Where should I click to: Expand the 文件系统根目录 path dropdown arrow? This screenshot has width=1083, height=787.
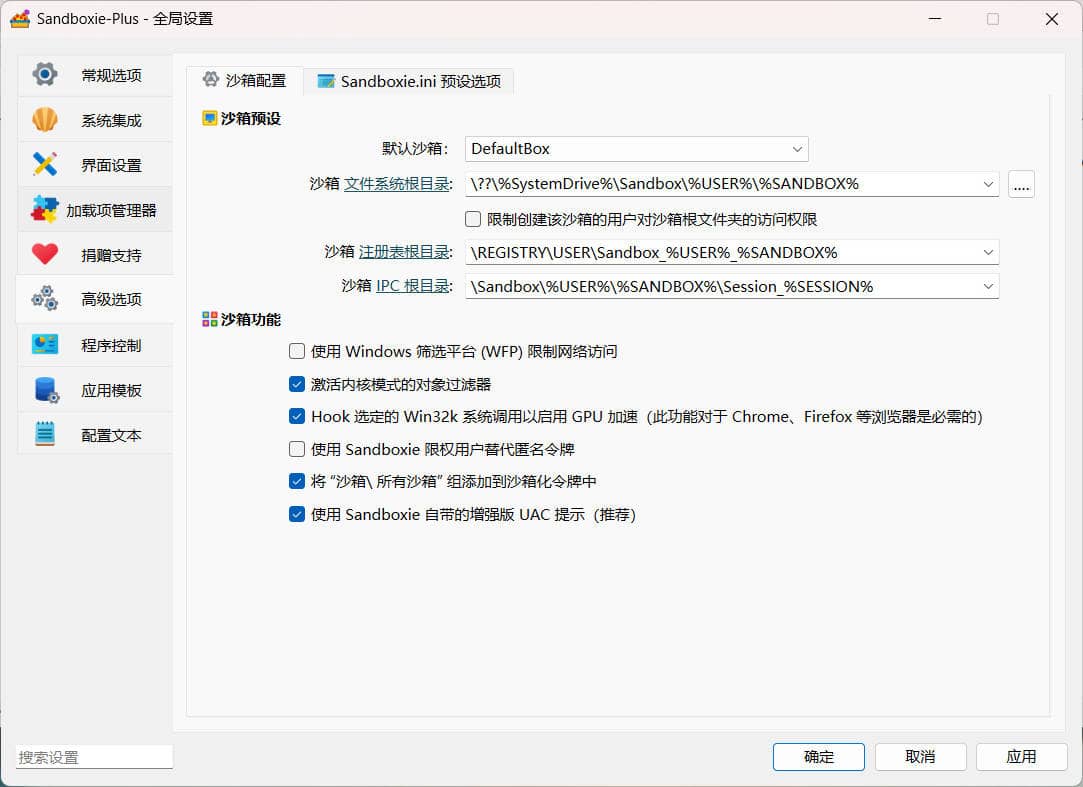pyautogui.click(x=988, y=184)
